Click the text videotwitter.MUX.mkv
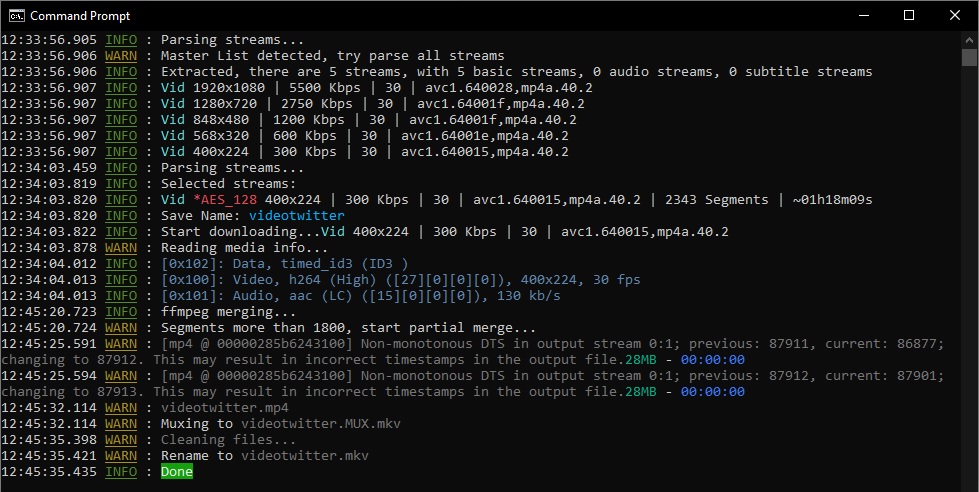 click(321, 423)
